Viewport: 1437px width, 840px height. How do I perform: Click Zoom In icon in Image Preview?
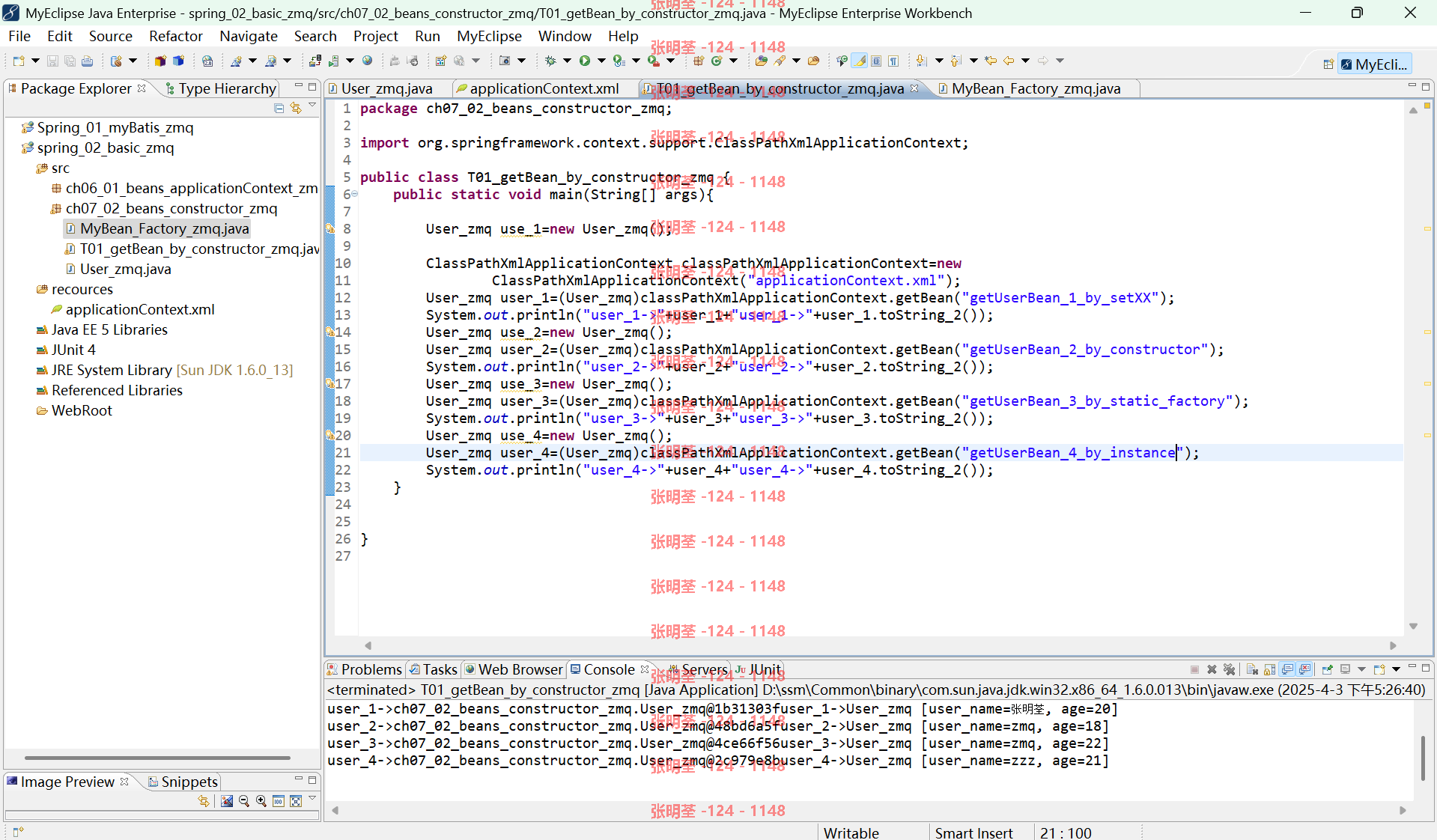pyautogui.click(x=261, y=801)
